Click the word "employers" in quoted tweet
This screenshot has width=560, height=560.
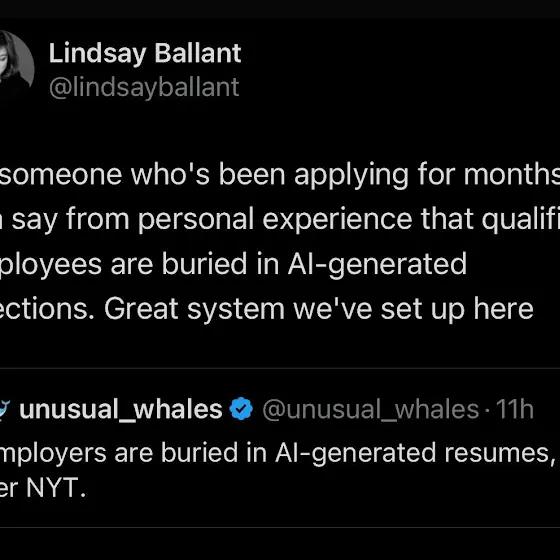point(53,454)
